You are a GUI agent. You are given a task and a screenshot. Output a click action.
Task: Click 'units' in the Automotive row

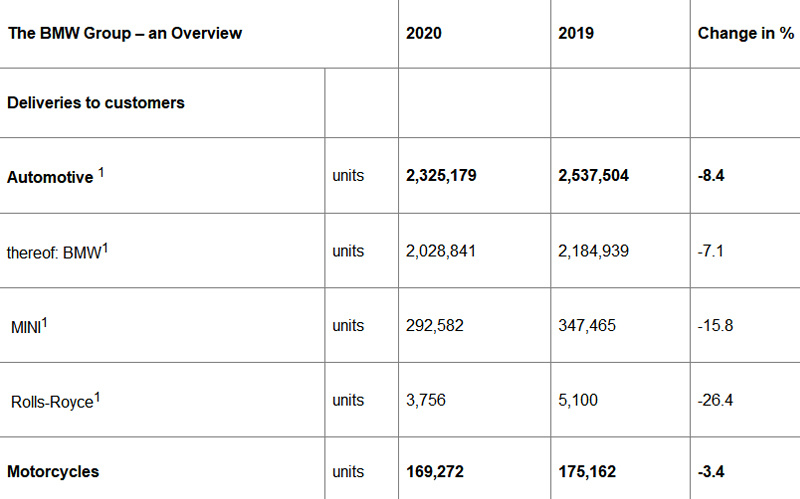click(348, 176)
